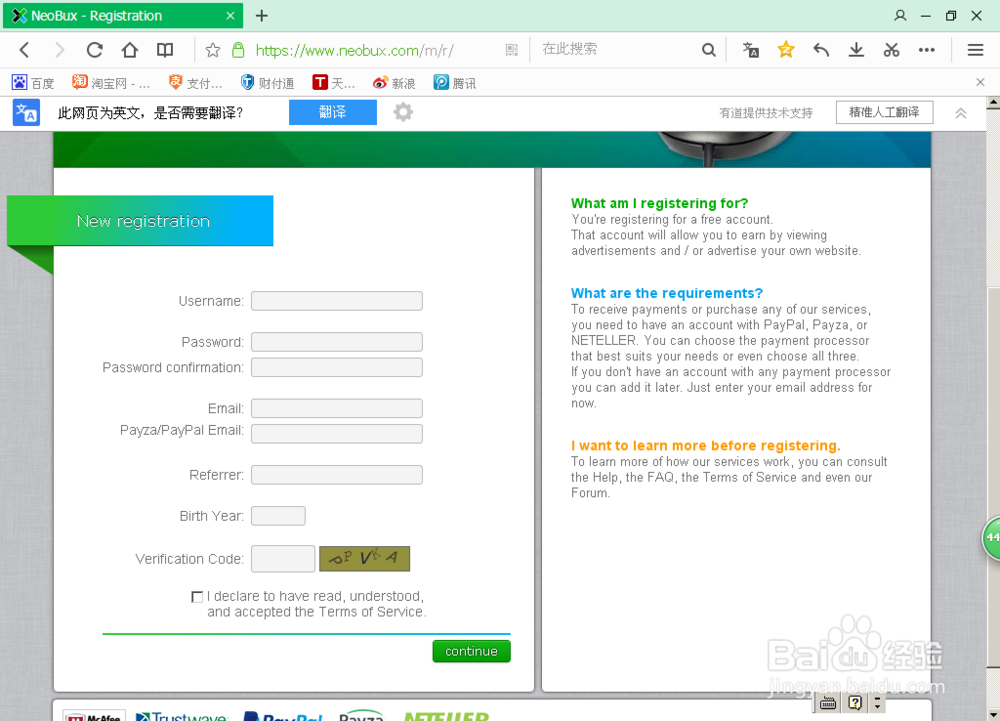Expand the small arrows control at bottom right
This screenshot has height=721, width=1000.
877,703
